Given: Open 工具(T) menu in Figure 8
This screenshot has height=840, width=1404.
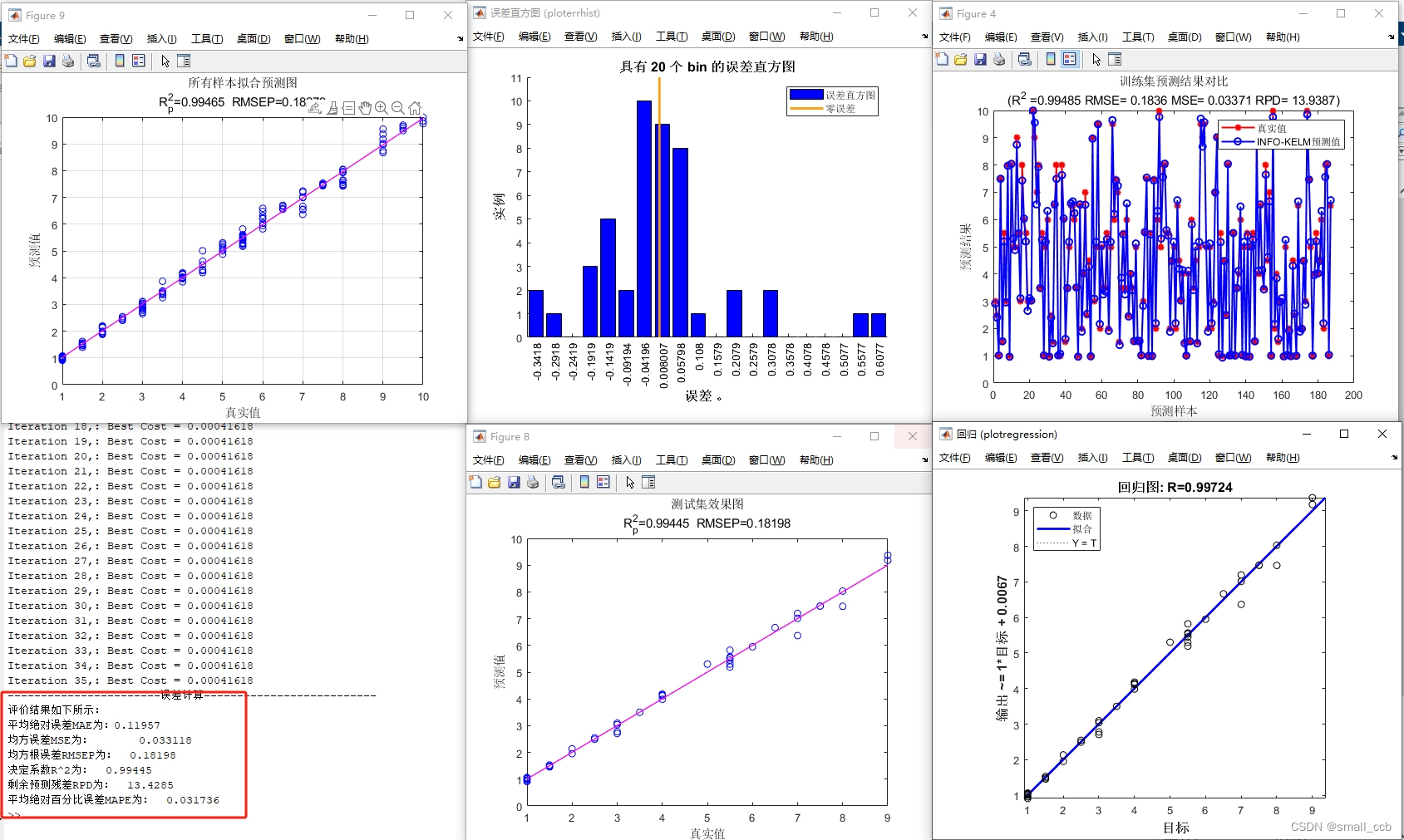Looking at the screenshot, I should click(x=672, y=460).
